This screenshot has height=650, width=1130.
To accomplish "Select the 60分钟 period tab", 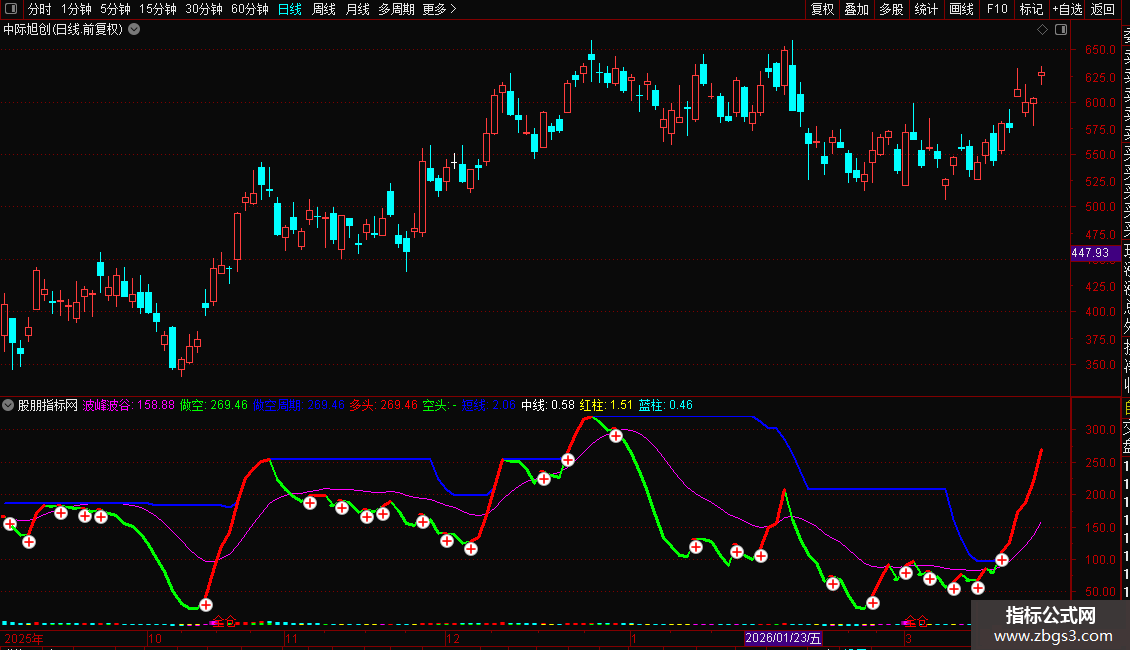I will (249, 9).
